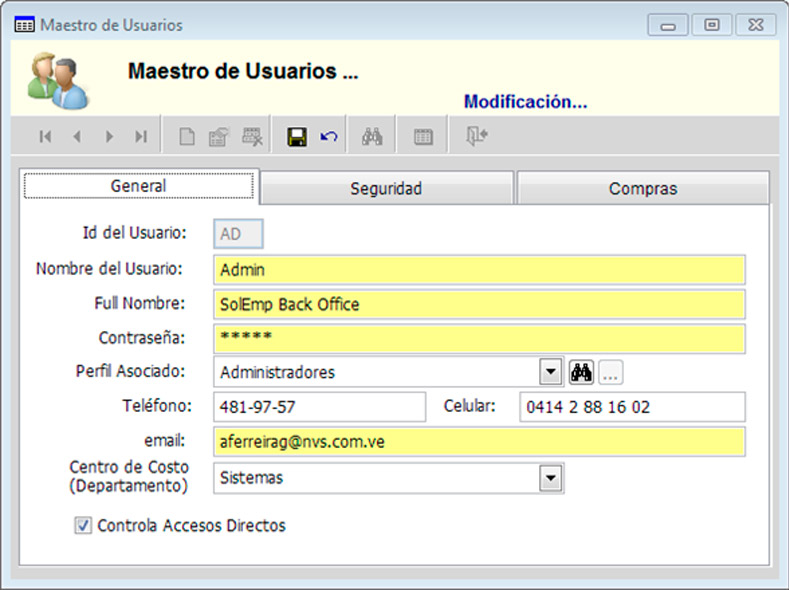Click into the email input field
789x590 pixels.
(479, 441)
